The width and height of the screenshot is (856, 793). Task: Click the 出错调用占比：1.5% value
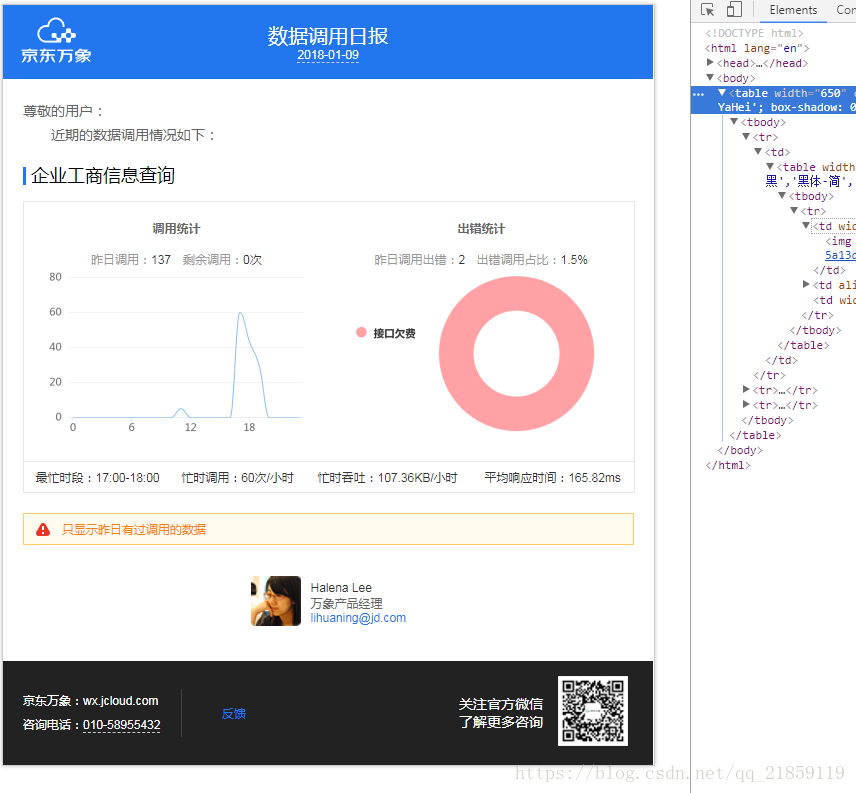pyautogui.click(x=532, y=260)
